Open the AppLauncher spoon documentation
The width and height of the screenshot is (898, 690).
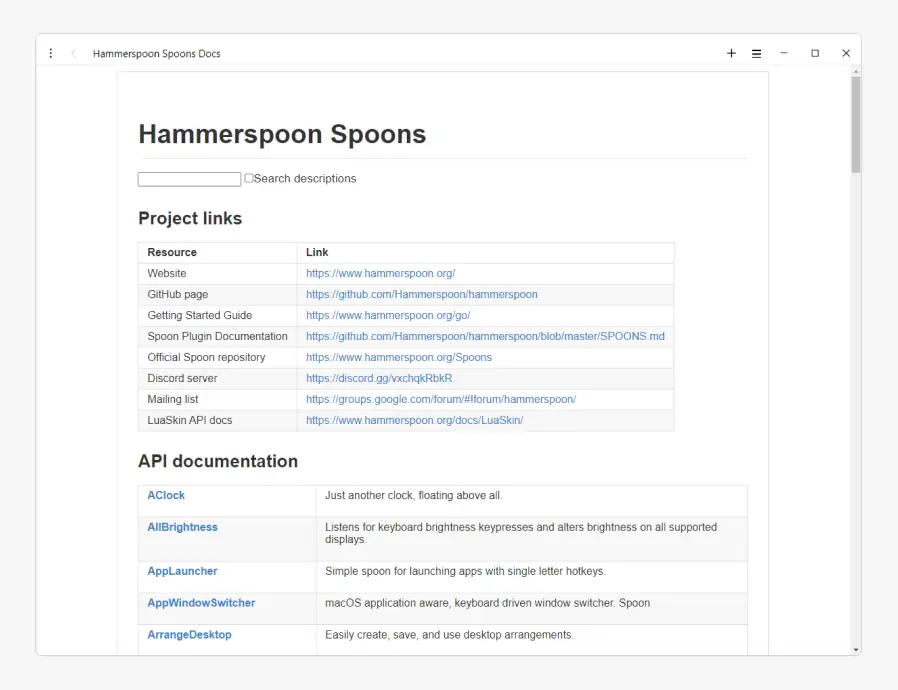pyautogui.click(x=182, y=571)
